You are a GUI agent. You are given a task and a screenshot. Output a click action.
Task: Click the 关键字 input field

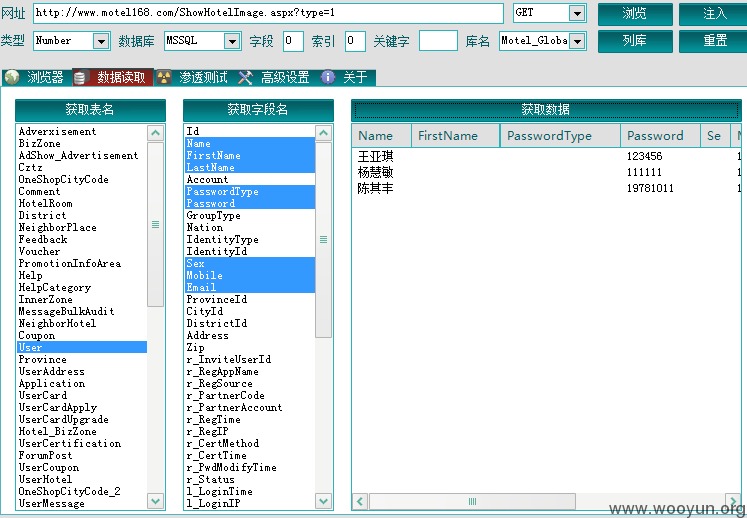point(438,41)
